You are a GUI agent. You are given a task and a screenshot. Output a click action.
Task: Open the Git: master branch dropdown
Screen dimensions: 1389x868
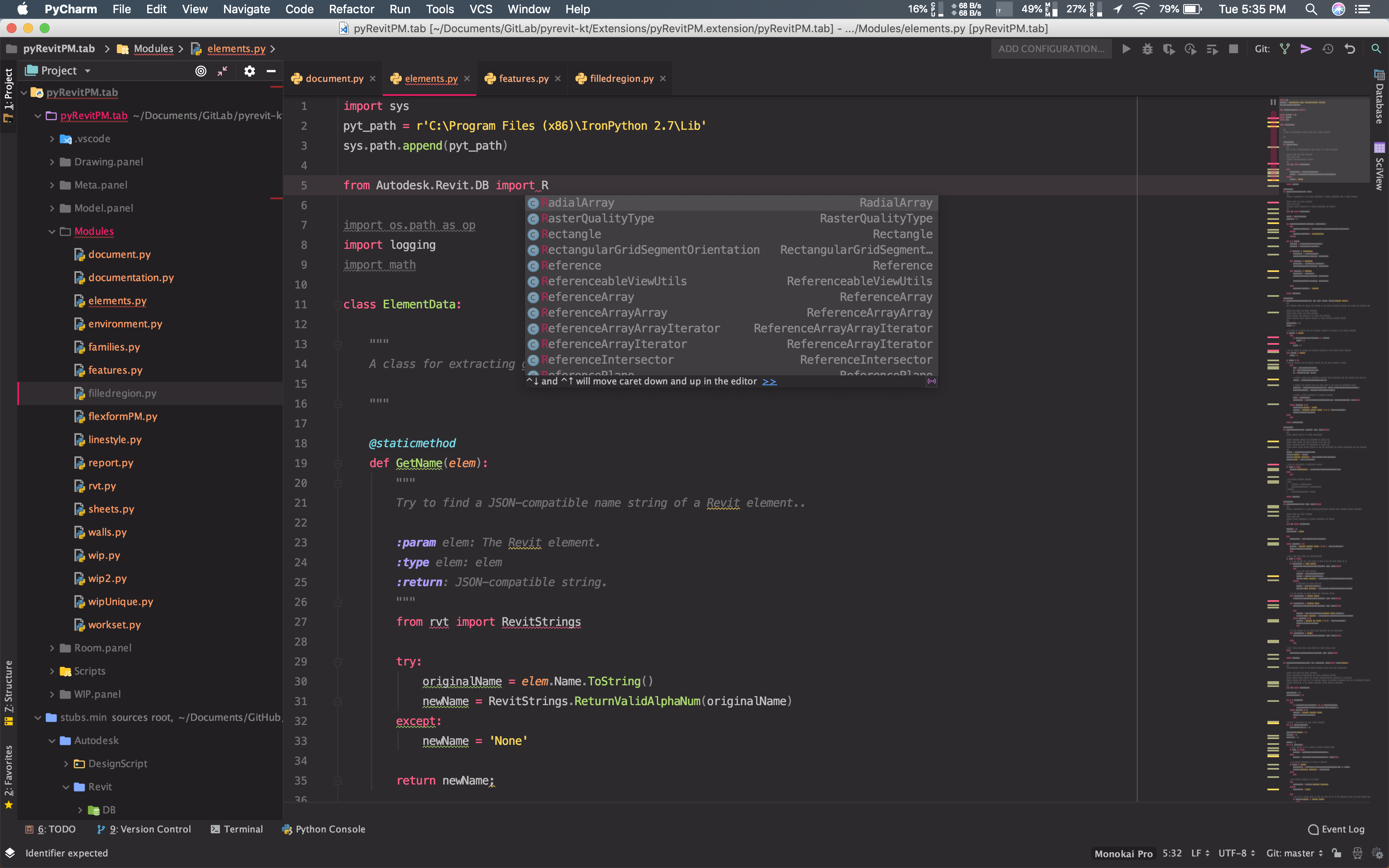tap(1294, 853)
